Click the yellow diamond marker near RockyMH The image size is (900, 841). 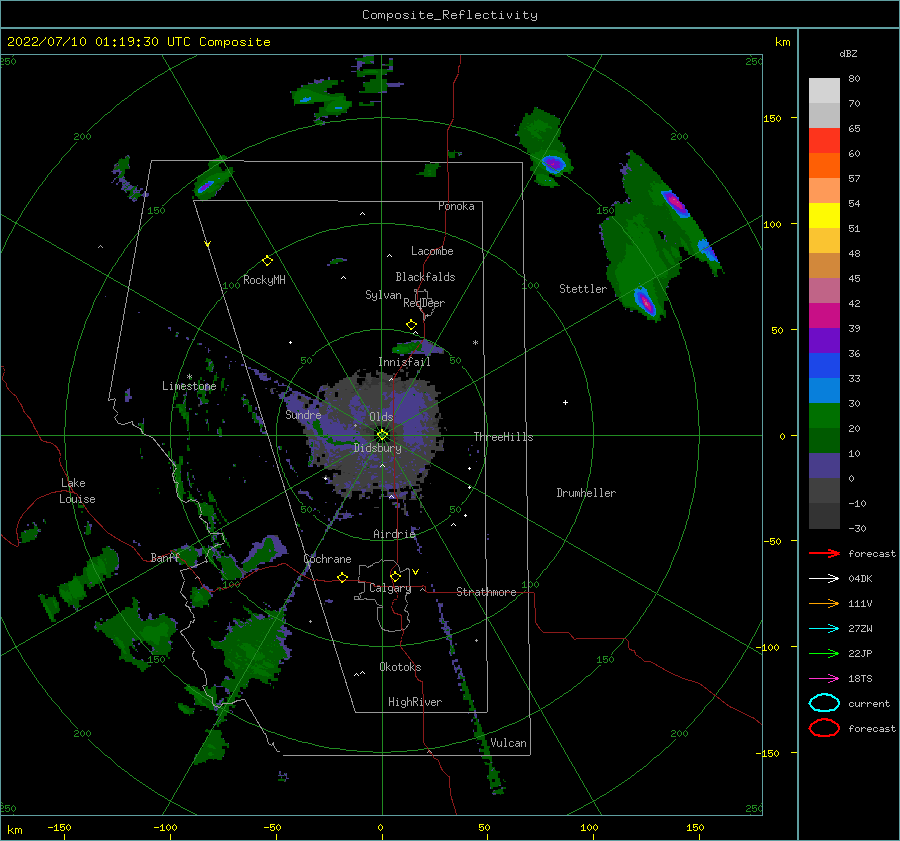(x=267, y=261)
